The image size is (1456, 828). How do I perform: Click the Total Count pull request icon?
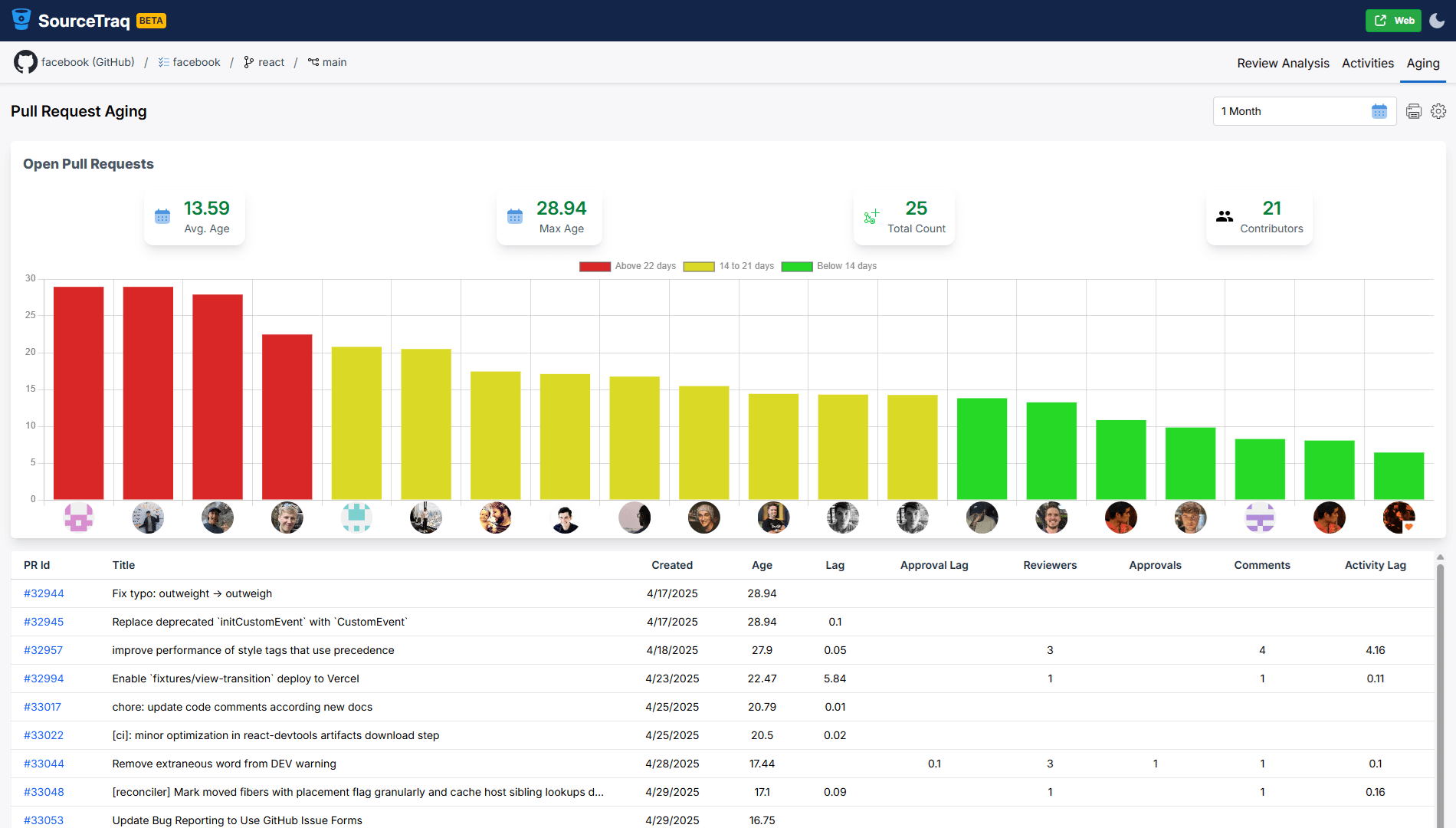click(871, 217)
